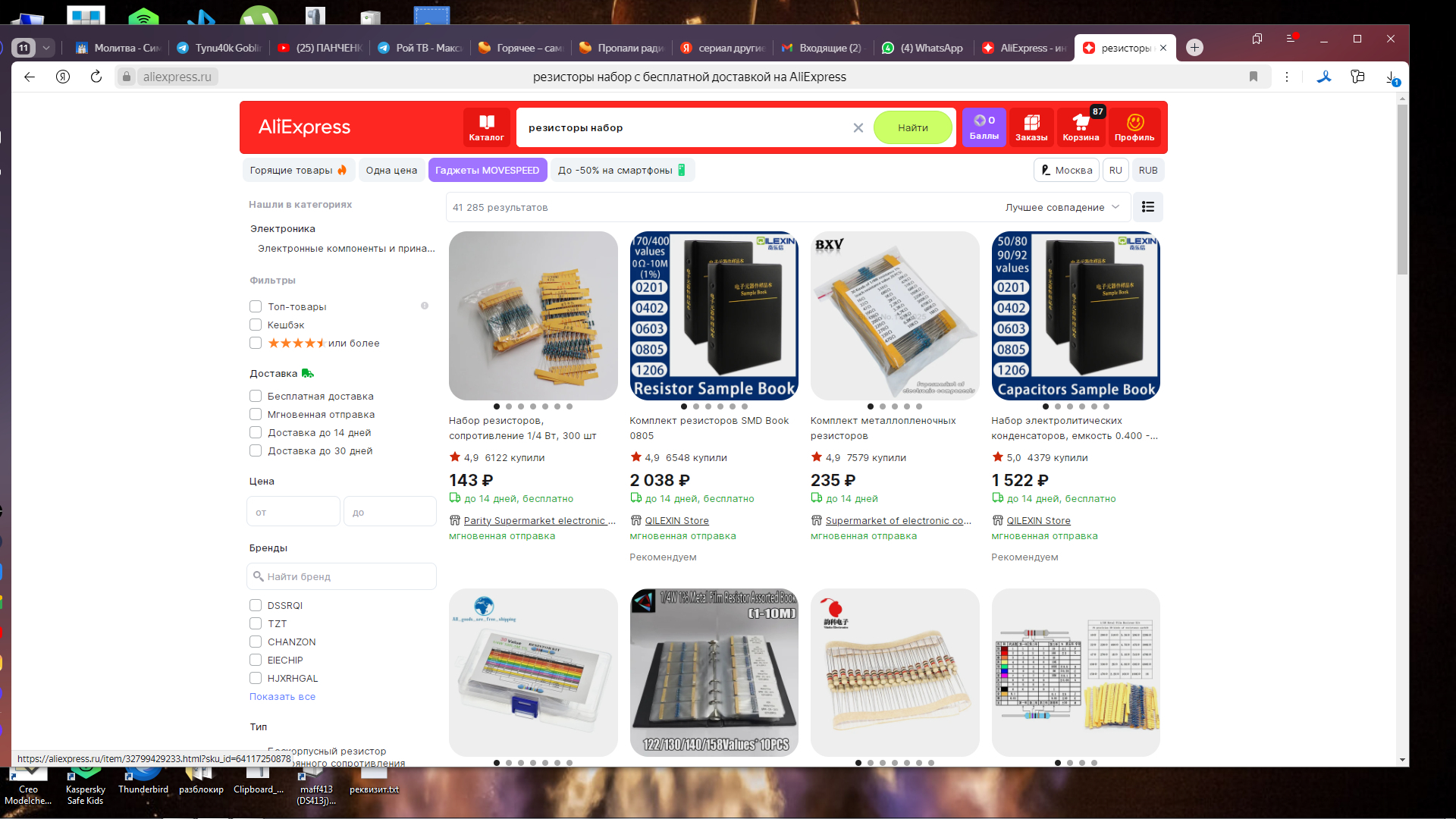Click the minimum price 'от' field
The height and width of the screenshot is (819, 1456).
point(293,512)
